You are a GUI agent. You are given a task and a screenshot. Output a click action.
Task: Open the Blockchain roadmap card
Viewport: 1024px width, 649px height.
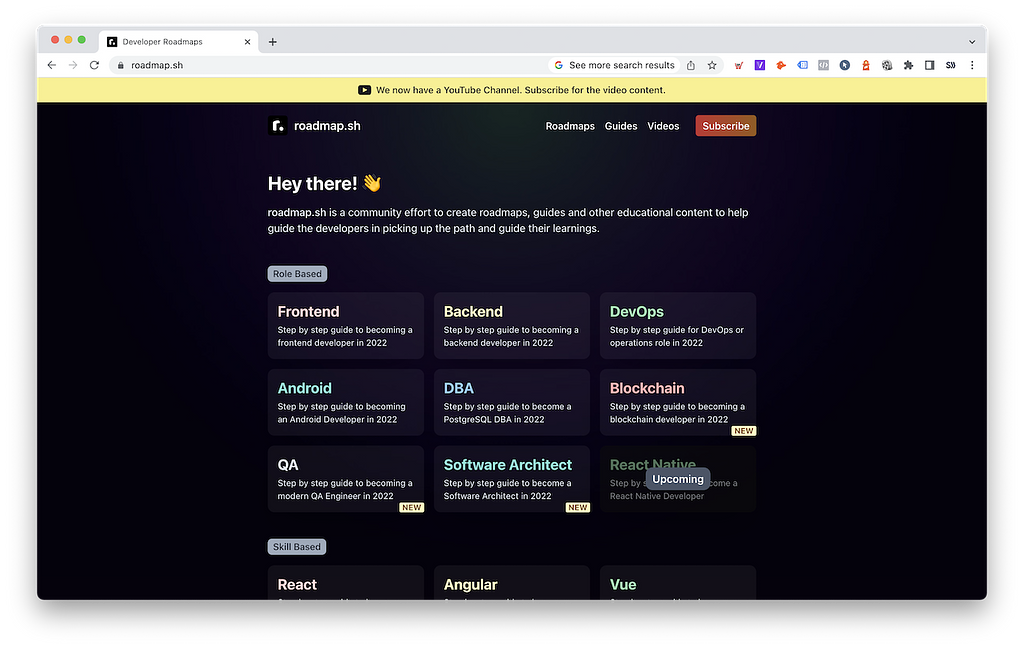pyautogui.click(x=678, y=402)
